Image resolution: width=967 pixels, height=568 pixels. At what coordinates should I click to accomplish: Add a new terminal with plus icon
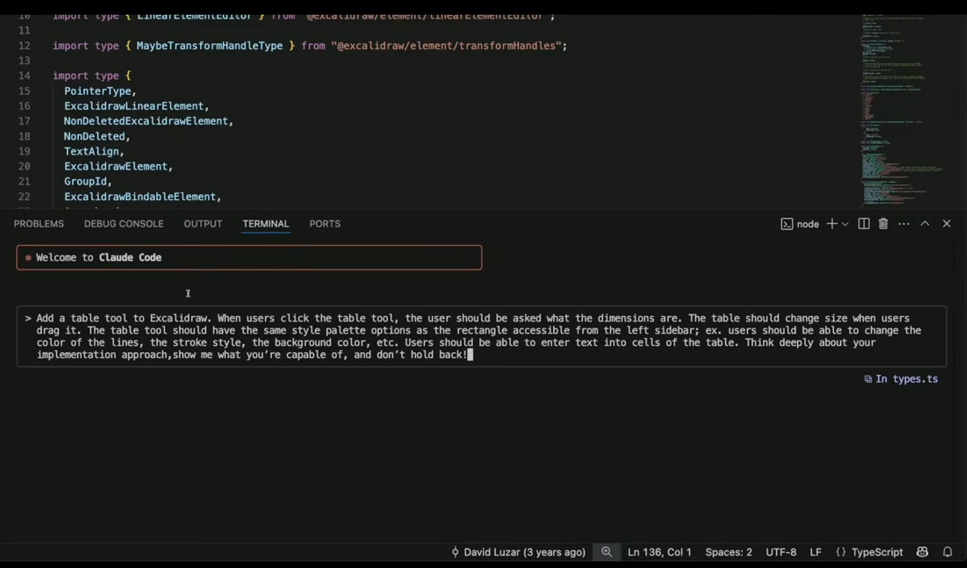pos(831,224)
